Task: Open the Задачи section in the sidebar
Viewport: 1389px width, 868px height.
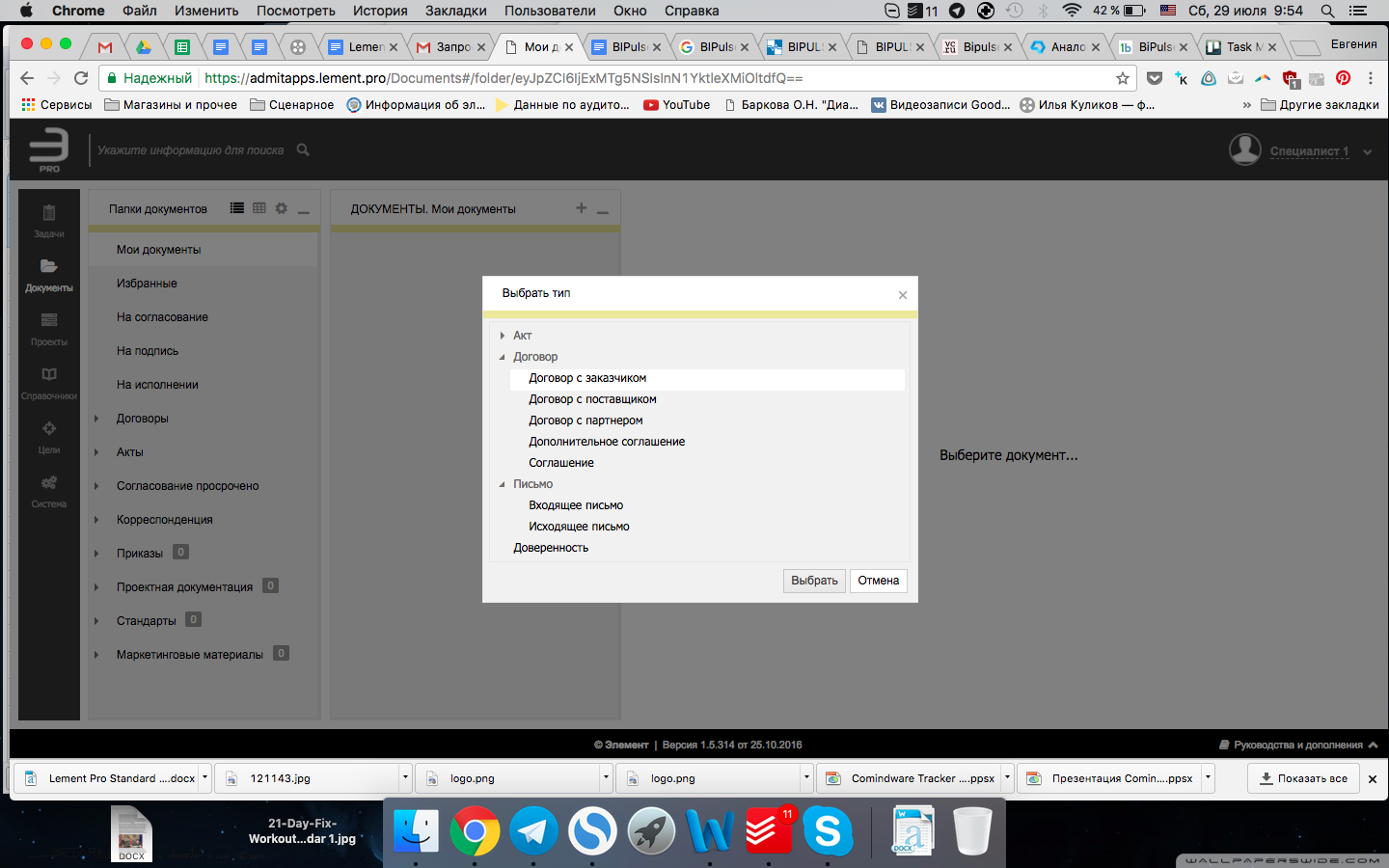Action: (49, 221)
